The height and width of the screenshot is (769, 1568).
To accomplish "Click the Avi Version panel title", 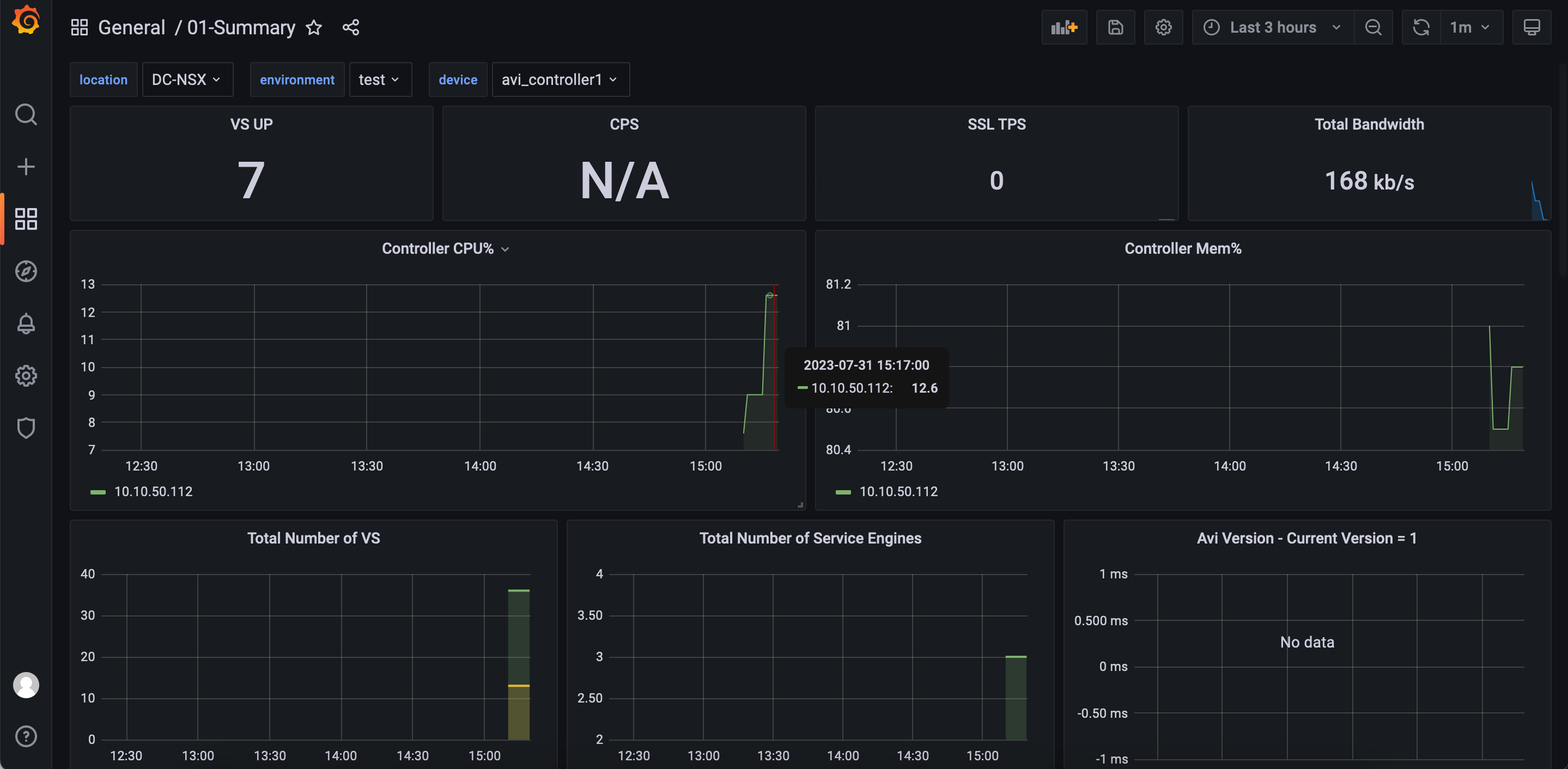I will coord(1307,539).
